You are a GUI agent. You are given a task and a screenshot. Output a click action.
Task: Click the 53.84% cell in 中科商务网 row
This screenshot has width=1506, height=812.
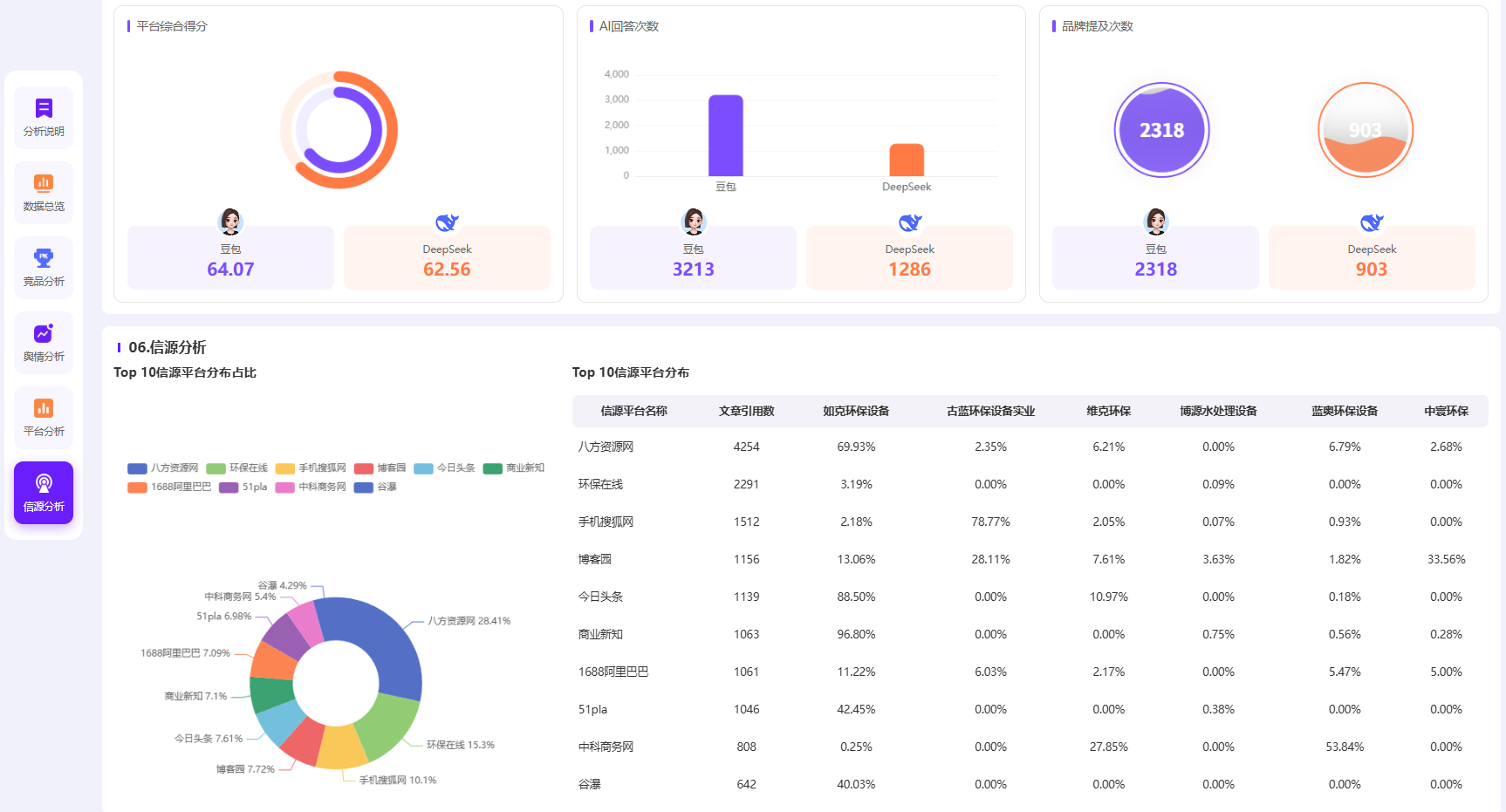(1345, 747)
